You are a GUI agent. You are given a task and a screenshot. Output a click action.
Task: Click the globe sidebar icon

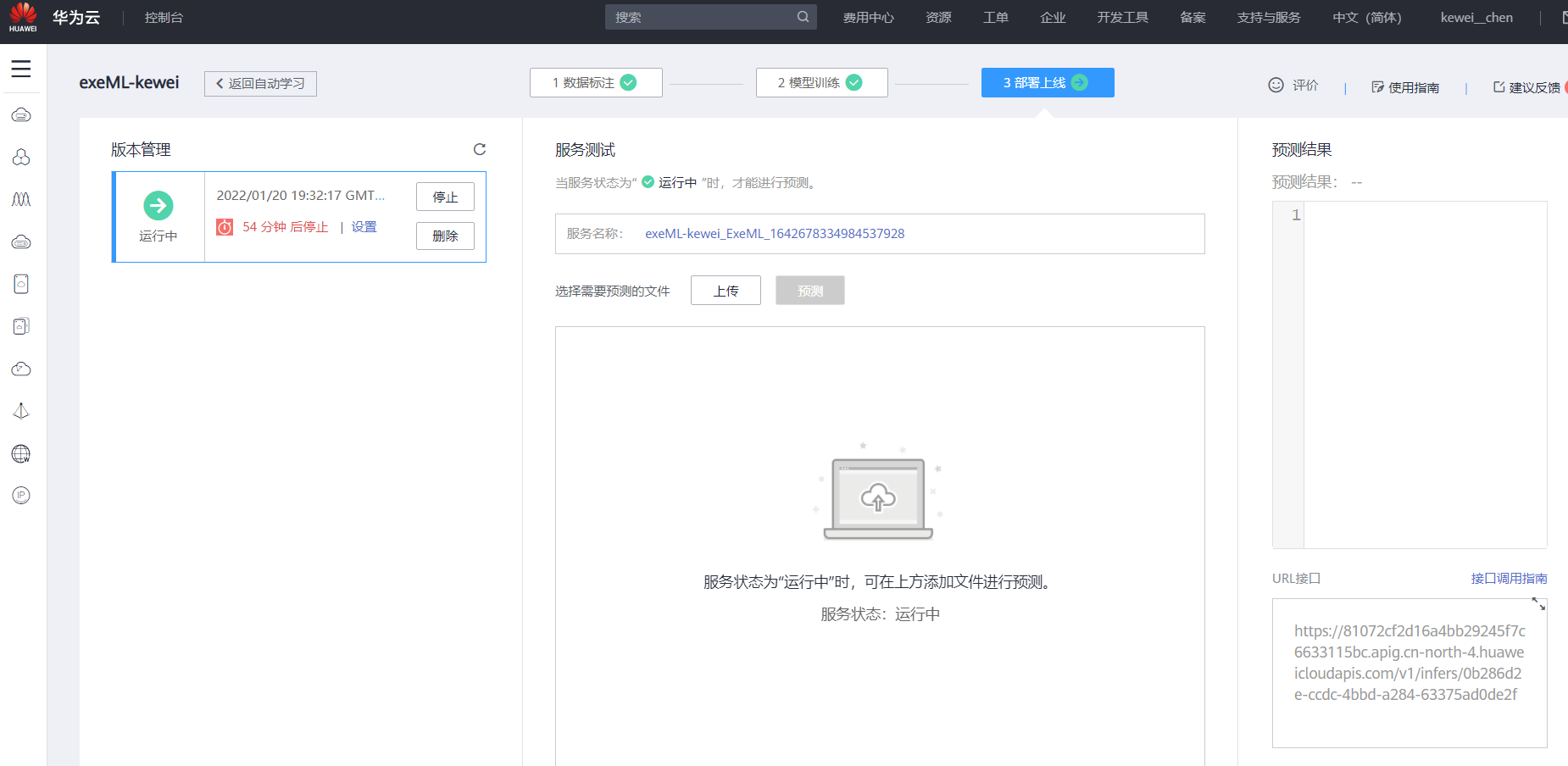pos(21,453)
